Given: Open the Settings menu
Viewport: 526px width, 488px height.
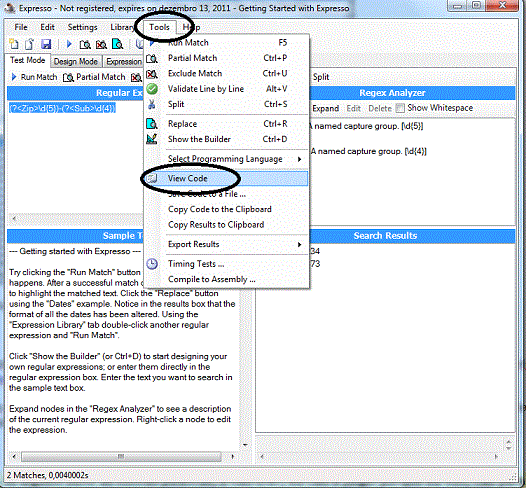Looking at the screenshot, I should coord(83,27).
